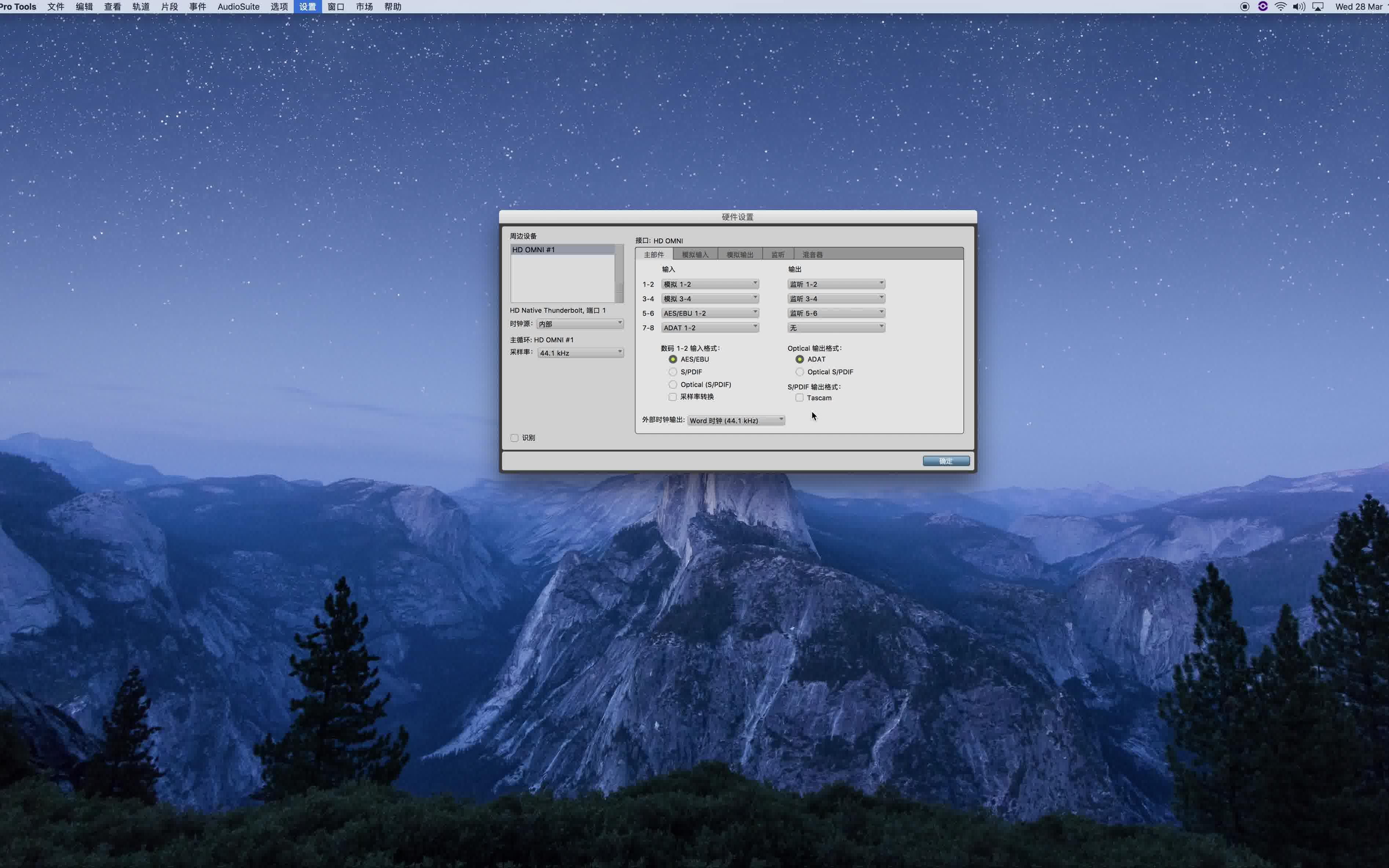The width and height of the screenshot is (1389, 868).
Task: Select S/PDIF digital input format
Action: point(673,372)
